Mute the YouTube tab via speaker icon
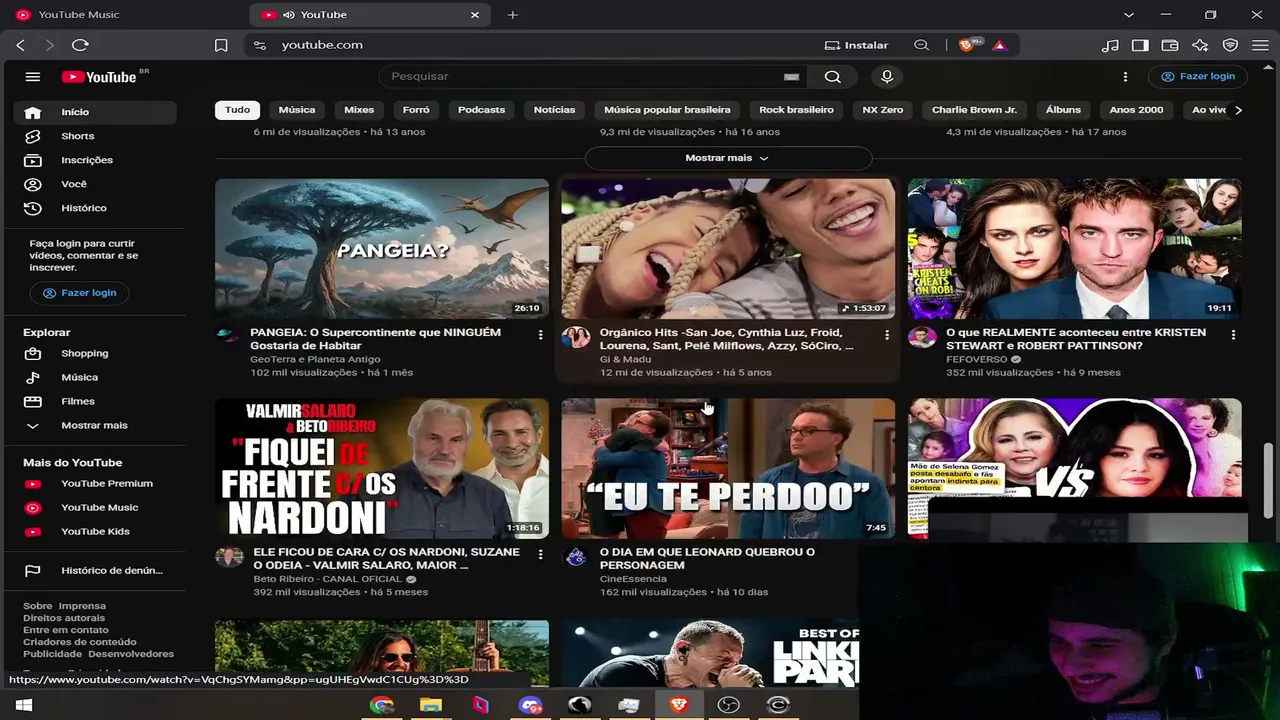1280x720 pixels. (289, 15)
